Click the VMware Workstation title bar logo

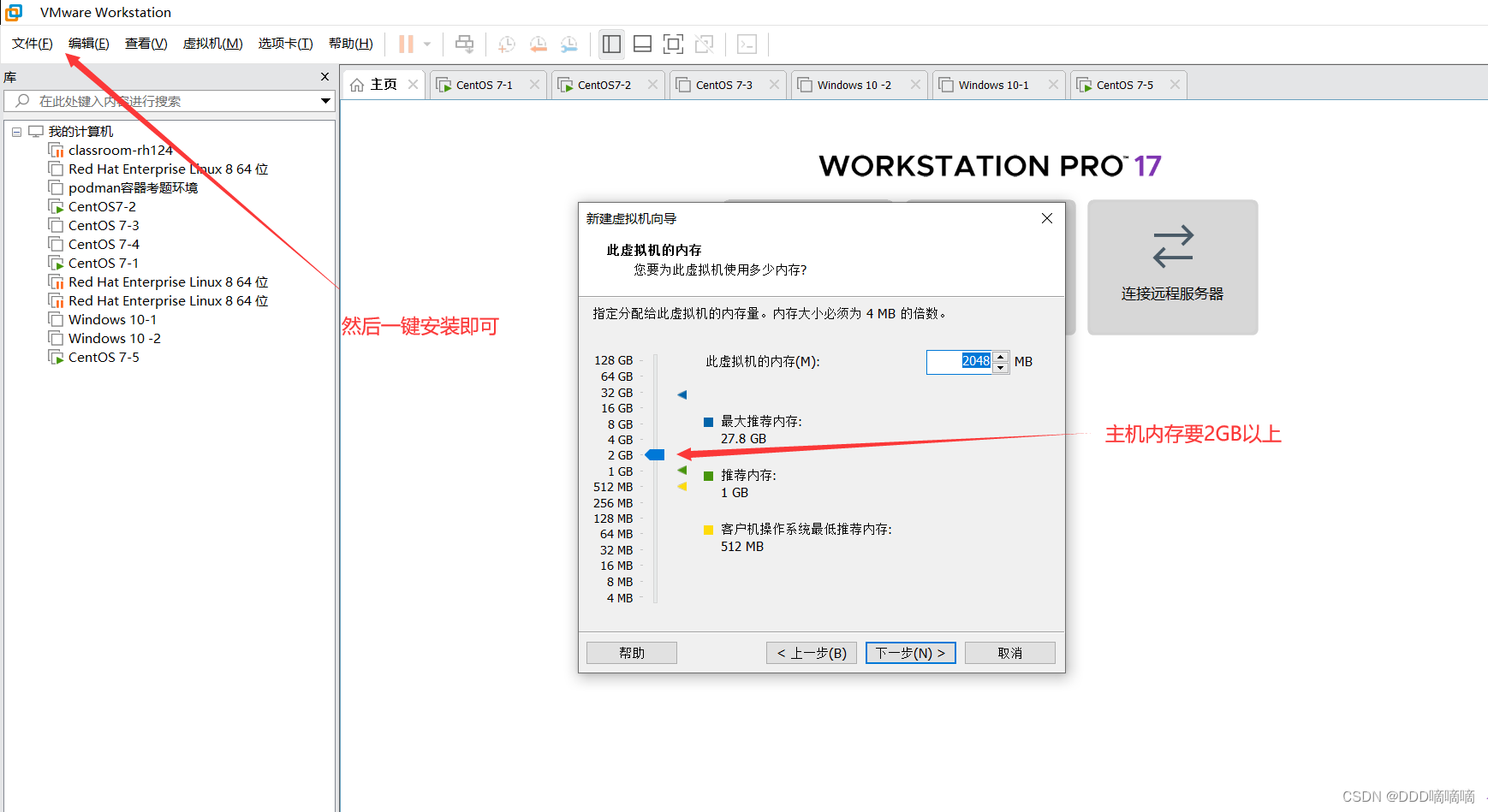point(14,12)
